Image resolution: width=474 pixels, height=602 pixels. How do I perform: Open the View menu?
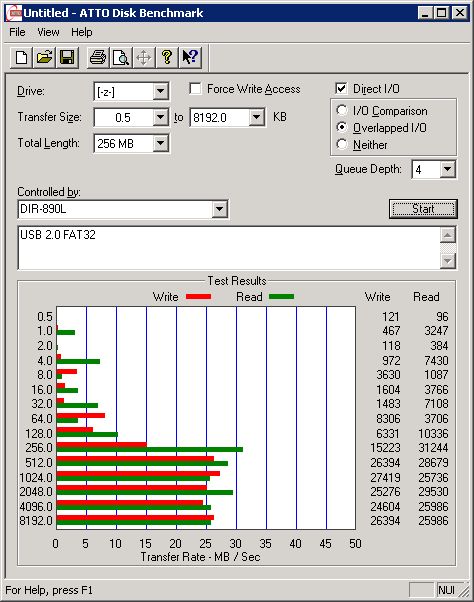tap(48, 32)
